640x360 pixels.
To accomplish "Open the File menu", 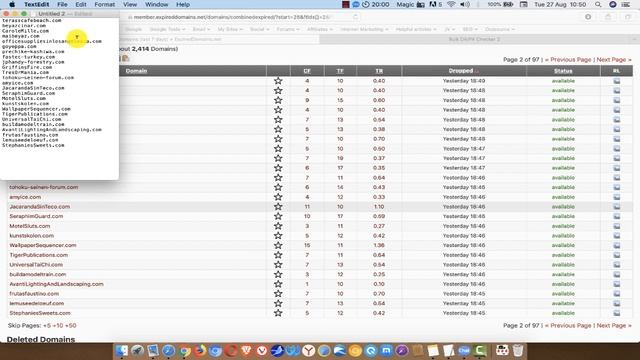I will tap(62, 4).
